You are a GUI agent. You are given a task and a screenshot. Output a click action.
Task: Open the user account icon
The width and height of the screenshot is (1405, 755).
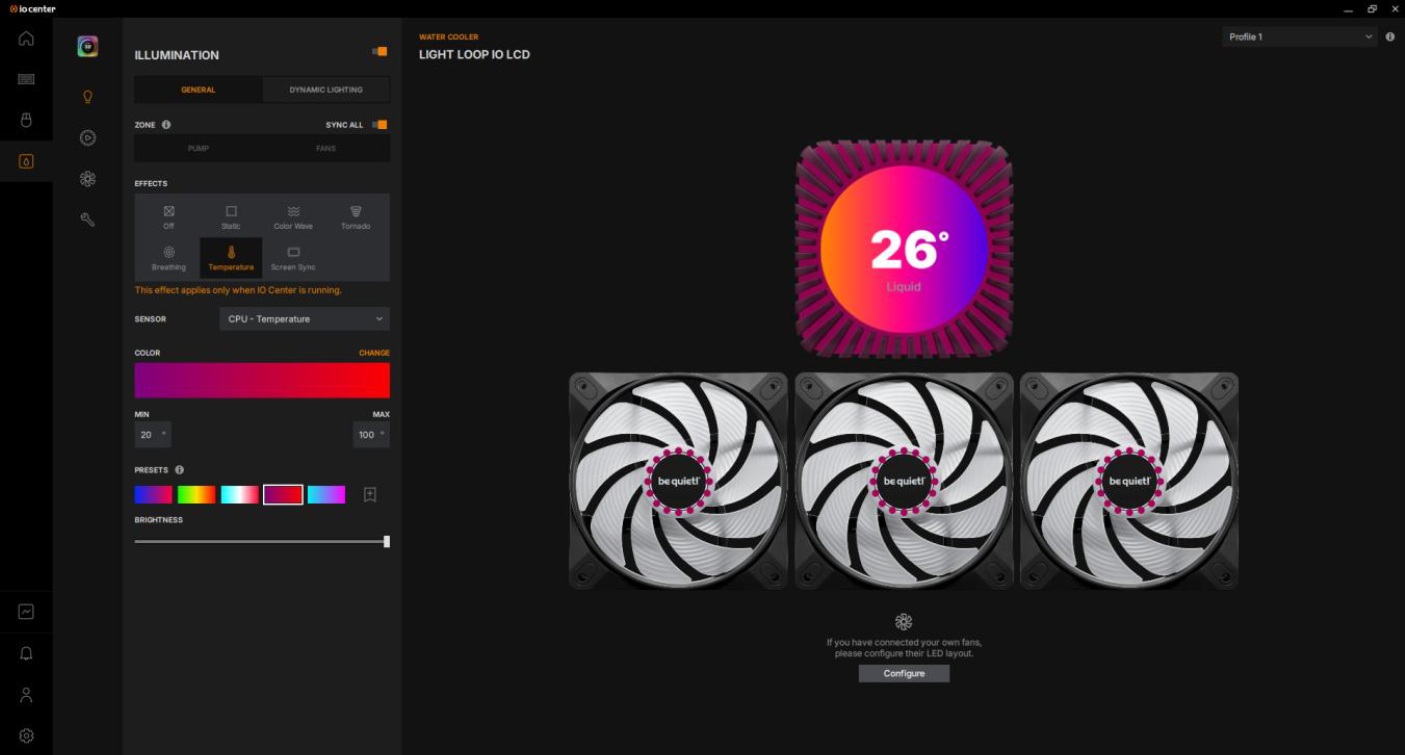pyautogui.click(x=26, y=695)
